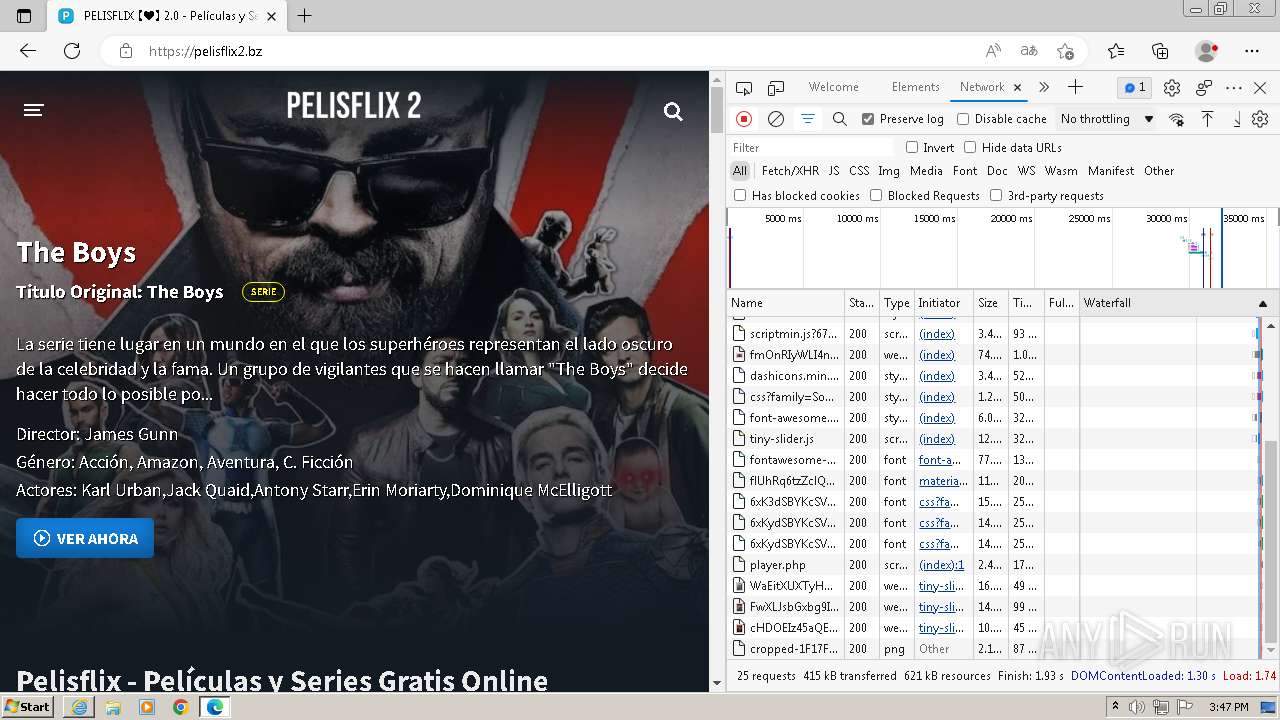This screenshot has height=720, width=1280.
Task: Open network conditions panel
Action: [x=1176, y=119]
